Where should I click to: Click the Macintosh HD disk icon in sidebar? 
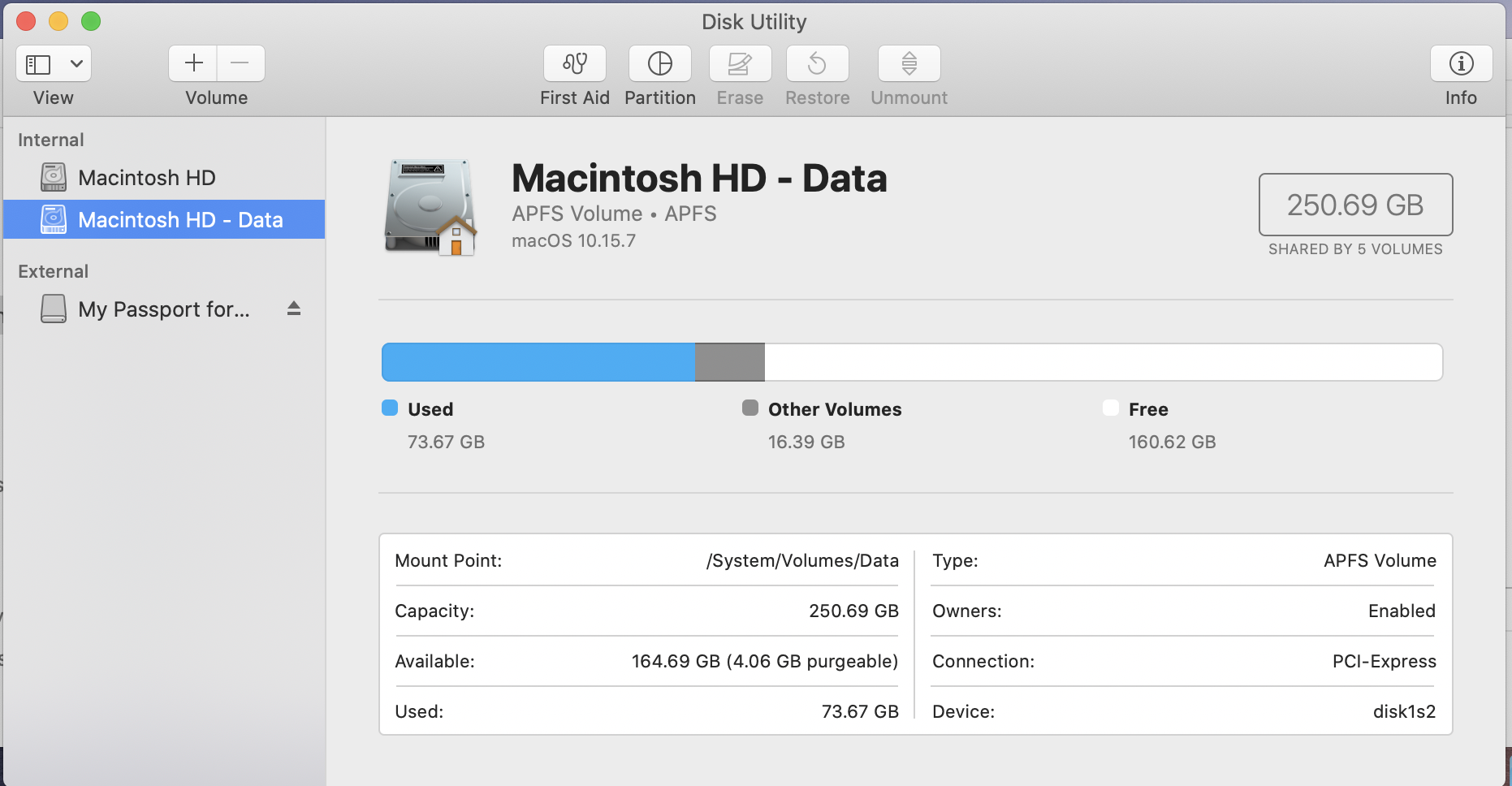click(x=54, y=177)
